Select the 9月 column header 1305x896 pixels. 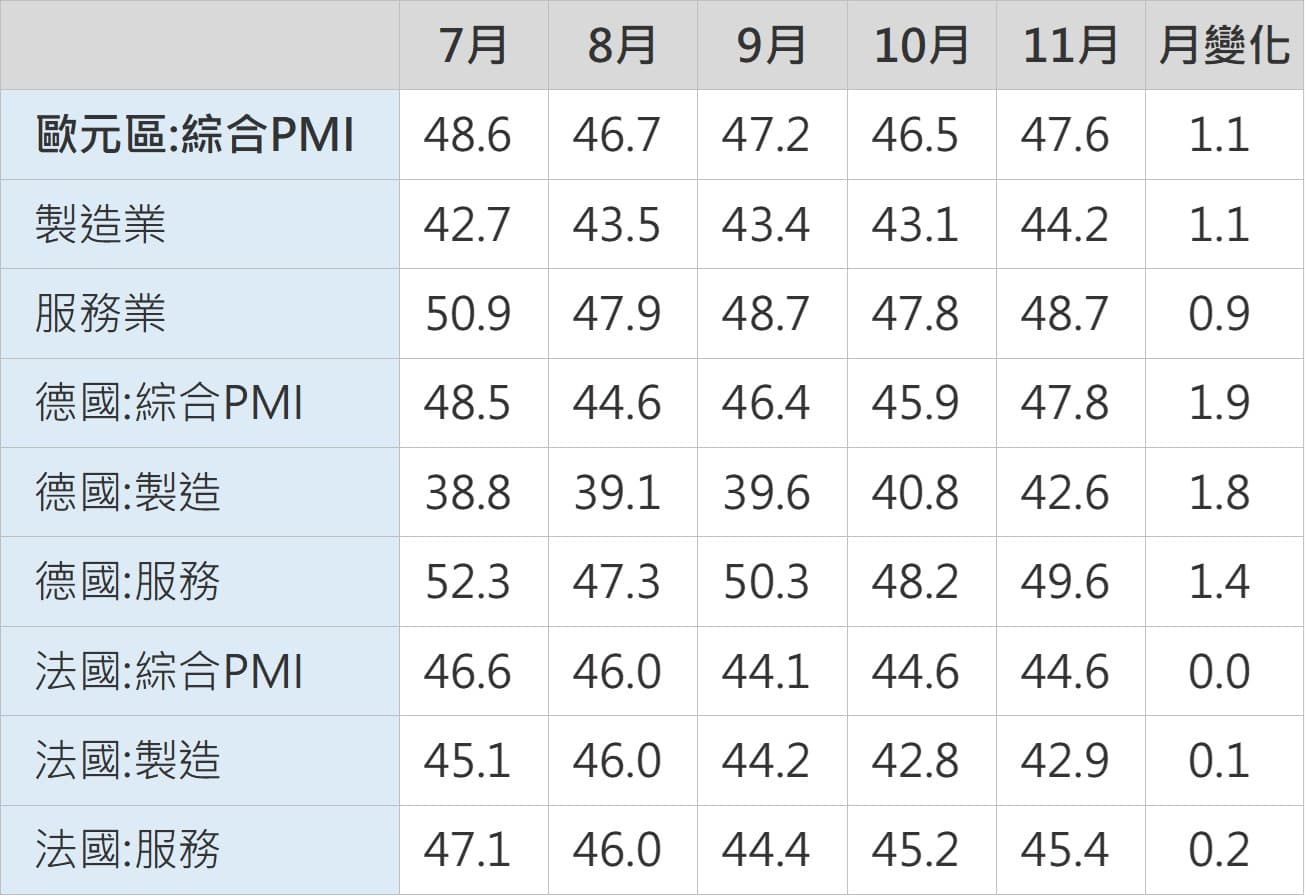coord(771,46)
